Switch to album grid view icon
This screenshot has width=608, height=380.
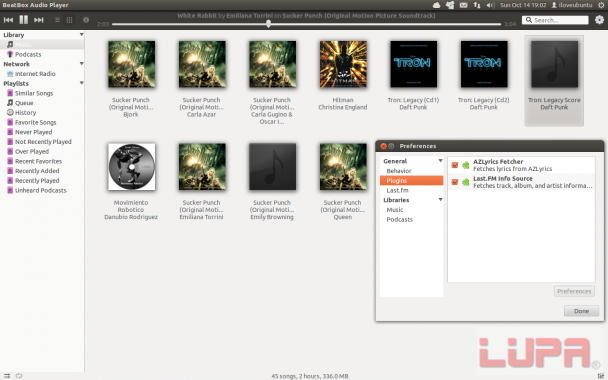(x=69, y=20)
